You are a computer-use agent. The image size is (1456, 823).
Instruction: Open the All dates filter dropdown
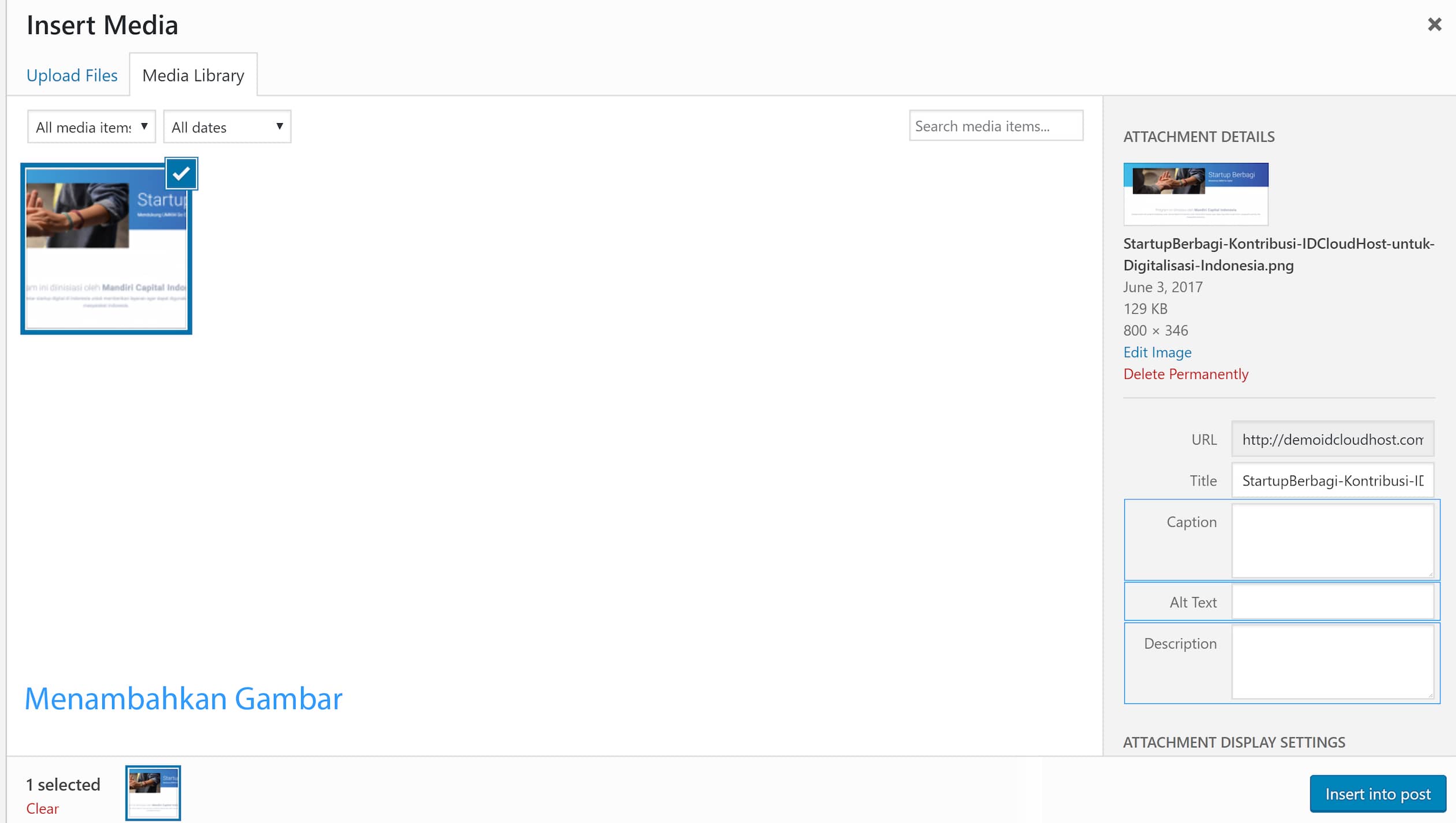coord(226,127)
